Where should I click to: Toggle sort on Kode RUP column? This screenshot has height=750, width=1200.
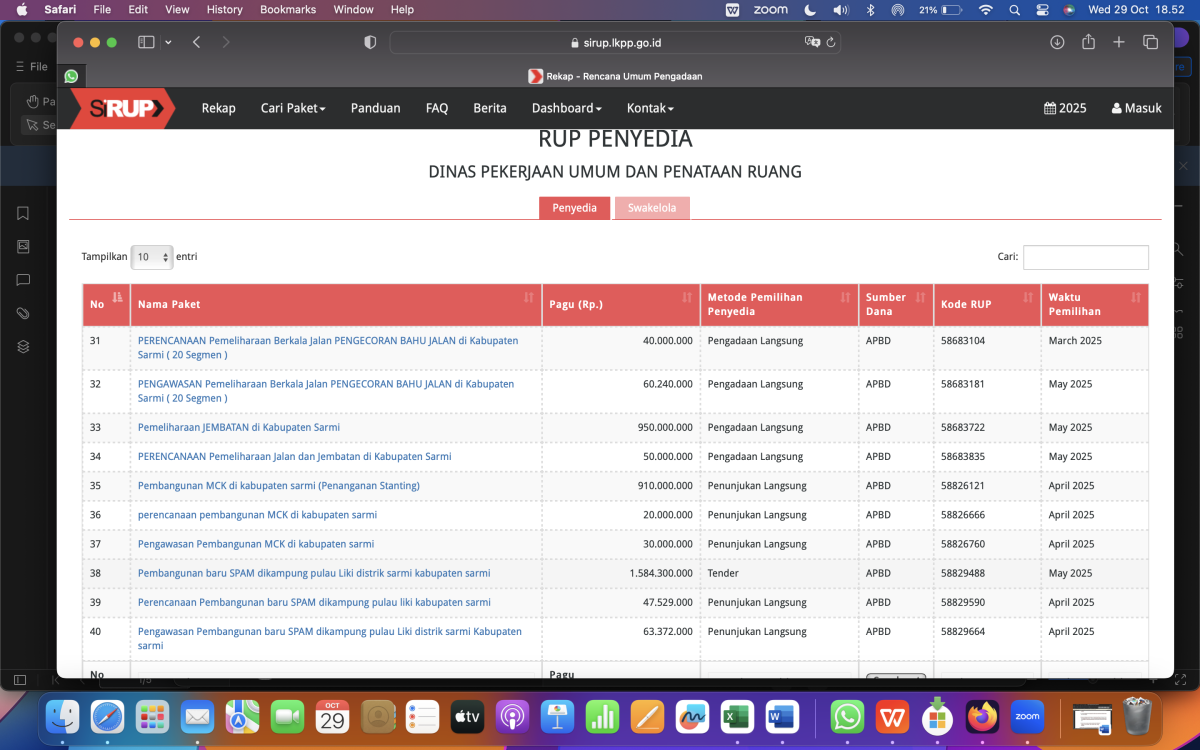[x=986, y=304]
